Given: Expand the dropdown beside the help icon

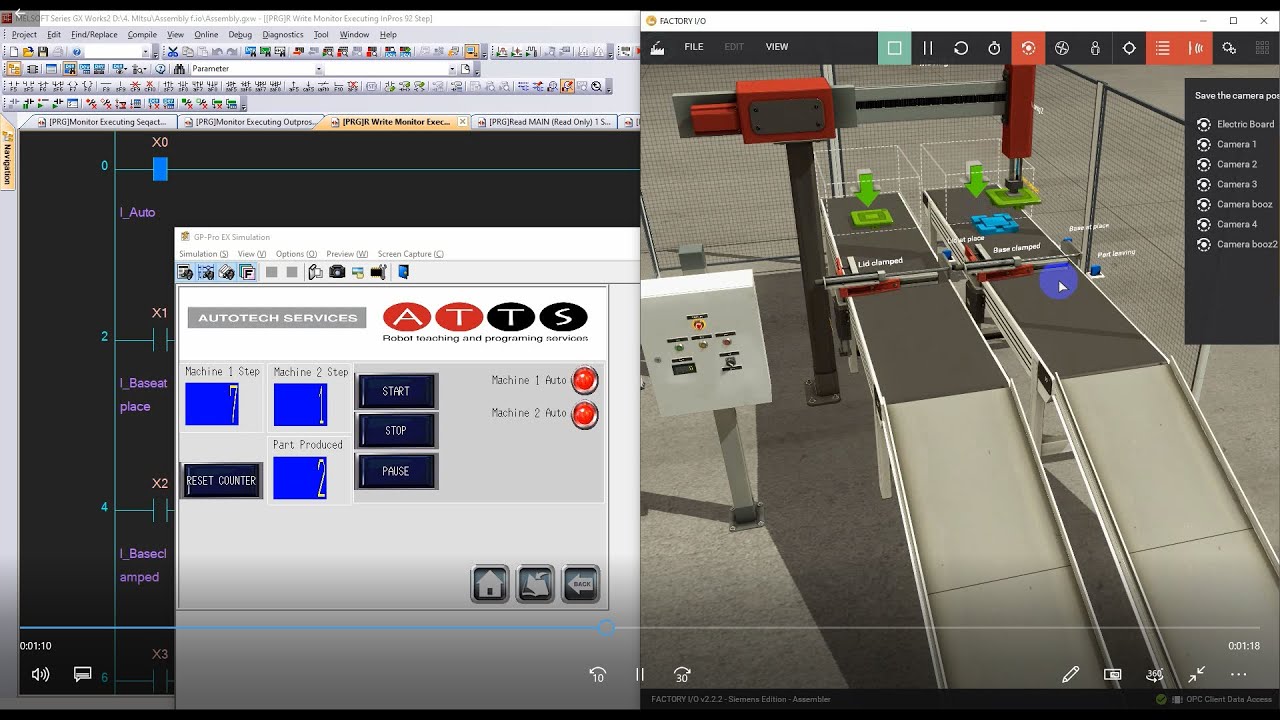Looking at the screenshot, I should point(146,52).
